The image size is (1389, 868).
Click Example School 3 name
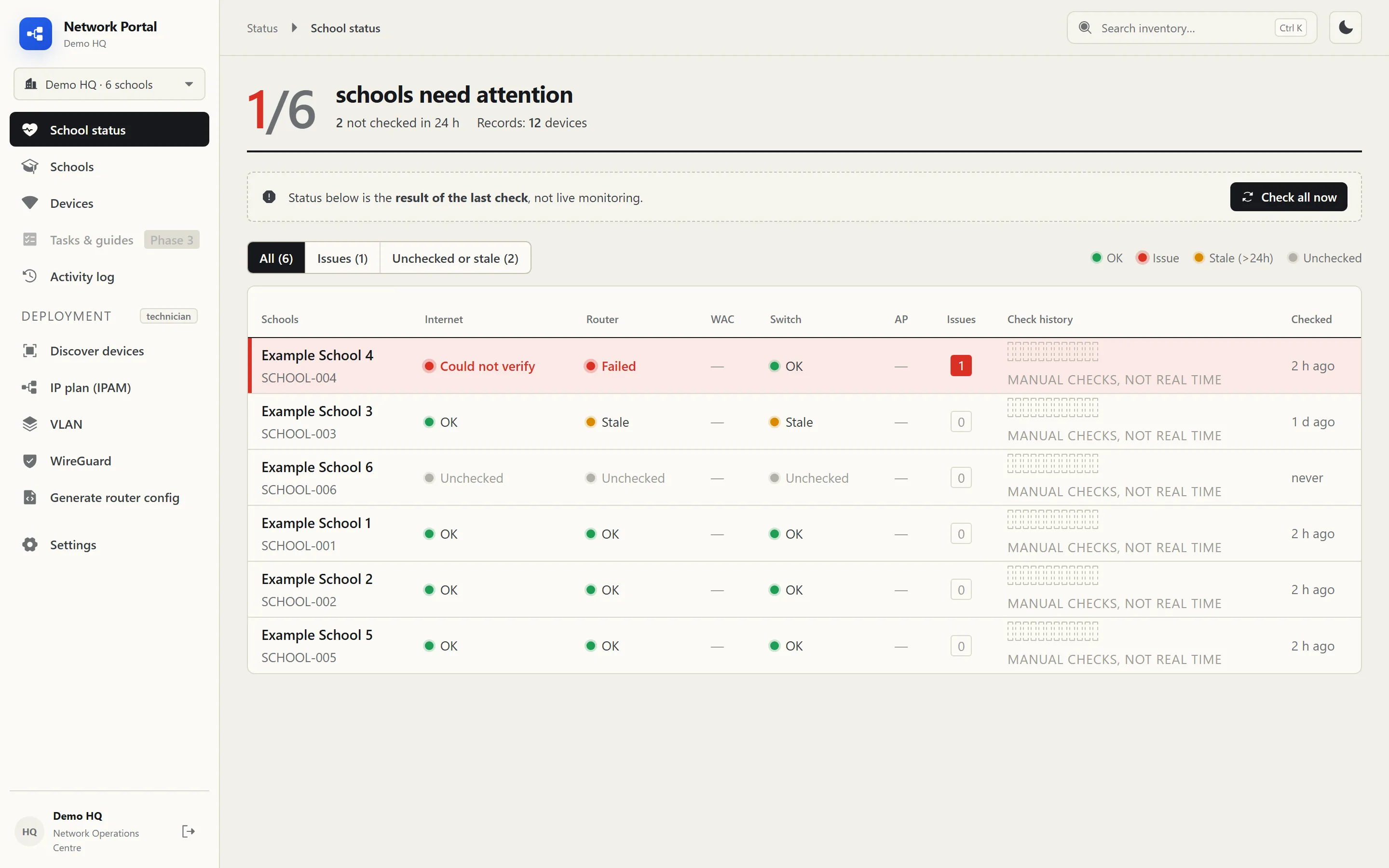(x=317, y=411)
